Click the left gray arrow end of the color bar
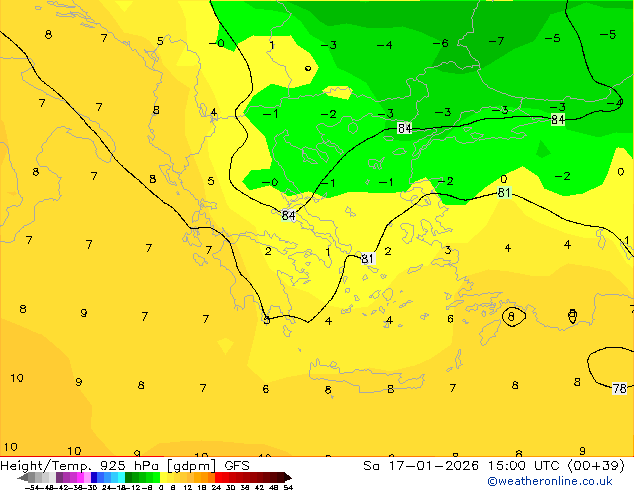Screen dimensions: 634x490 point(23,478)
